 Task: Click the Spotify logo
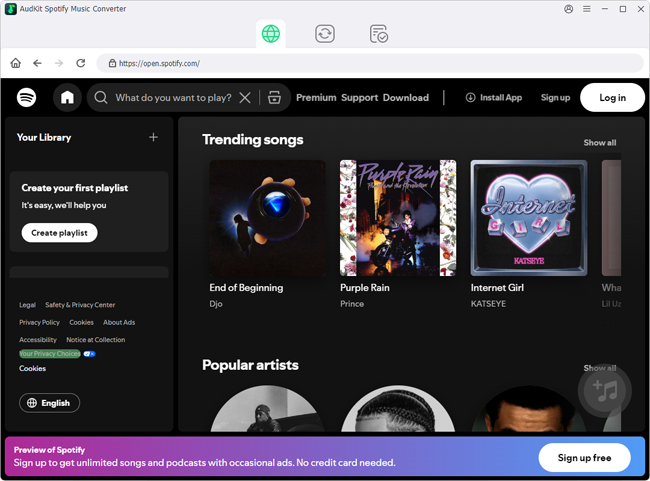[x=27, y=97]
